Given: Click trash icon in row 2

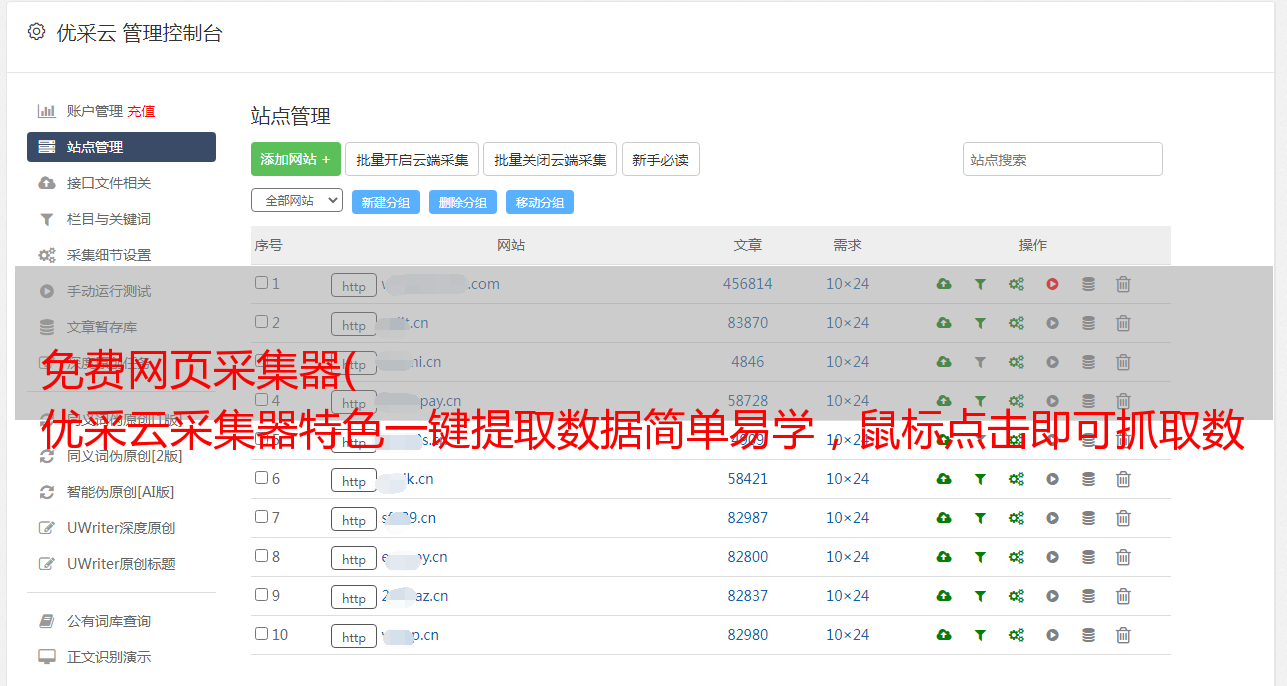Looking at the screenshot, I should [1123, 323].
